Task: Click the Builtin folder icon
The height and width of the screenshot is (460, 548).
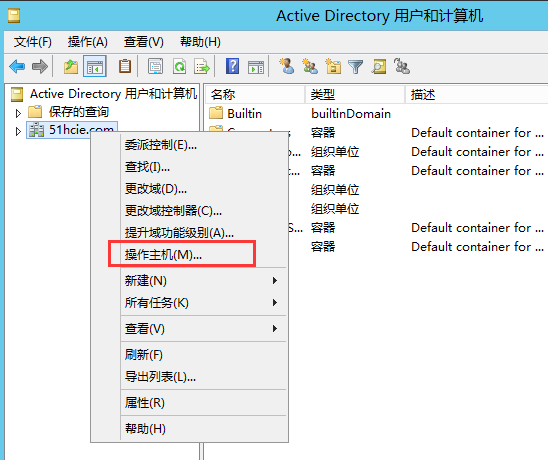Action: click(x=216, y=113)
